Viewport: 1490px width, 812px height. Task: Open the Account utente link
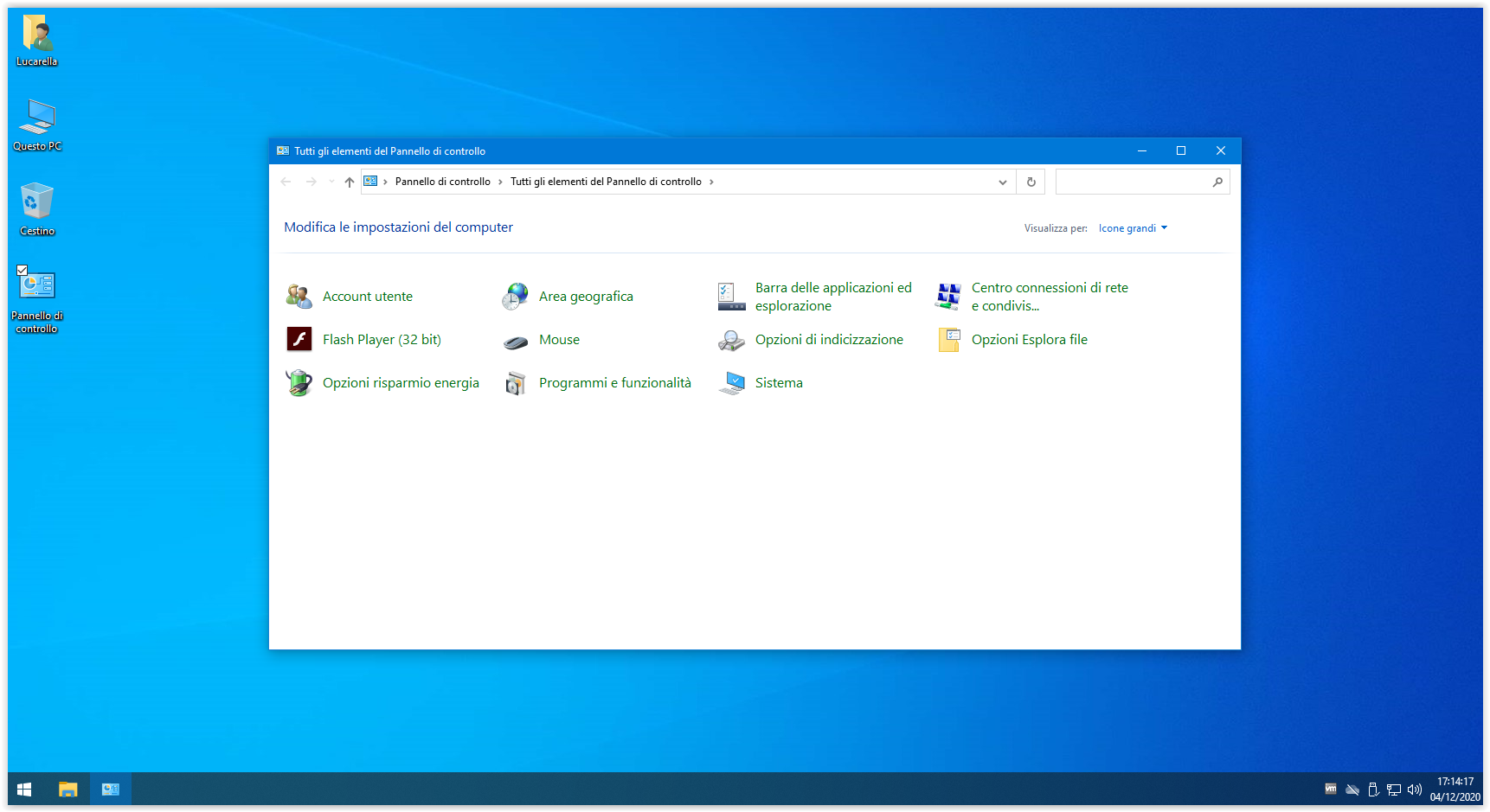[x=368, y=297]
